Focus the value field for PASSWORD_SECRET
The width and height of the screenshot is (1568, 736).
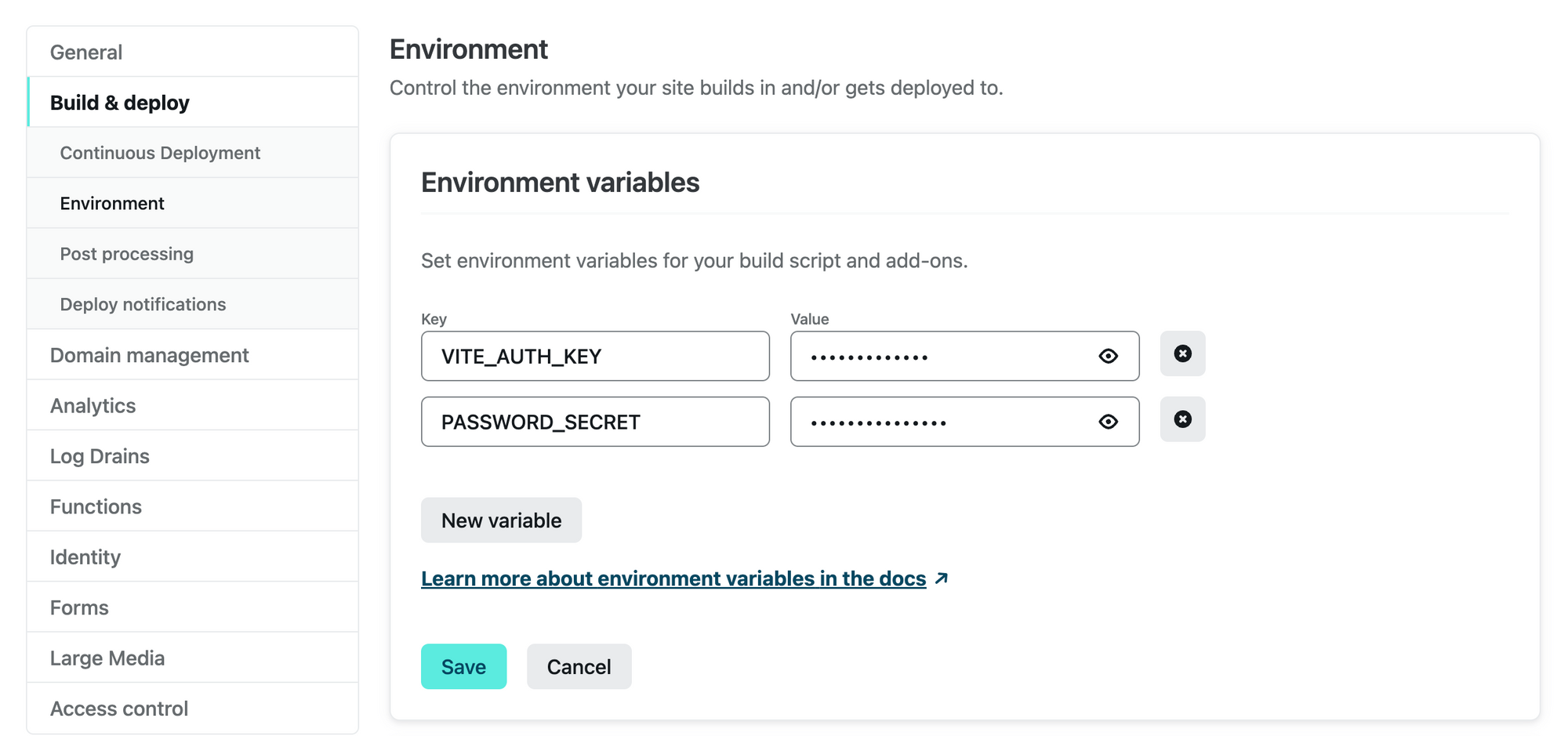click(x=941, y=422)
